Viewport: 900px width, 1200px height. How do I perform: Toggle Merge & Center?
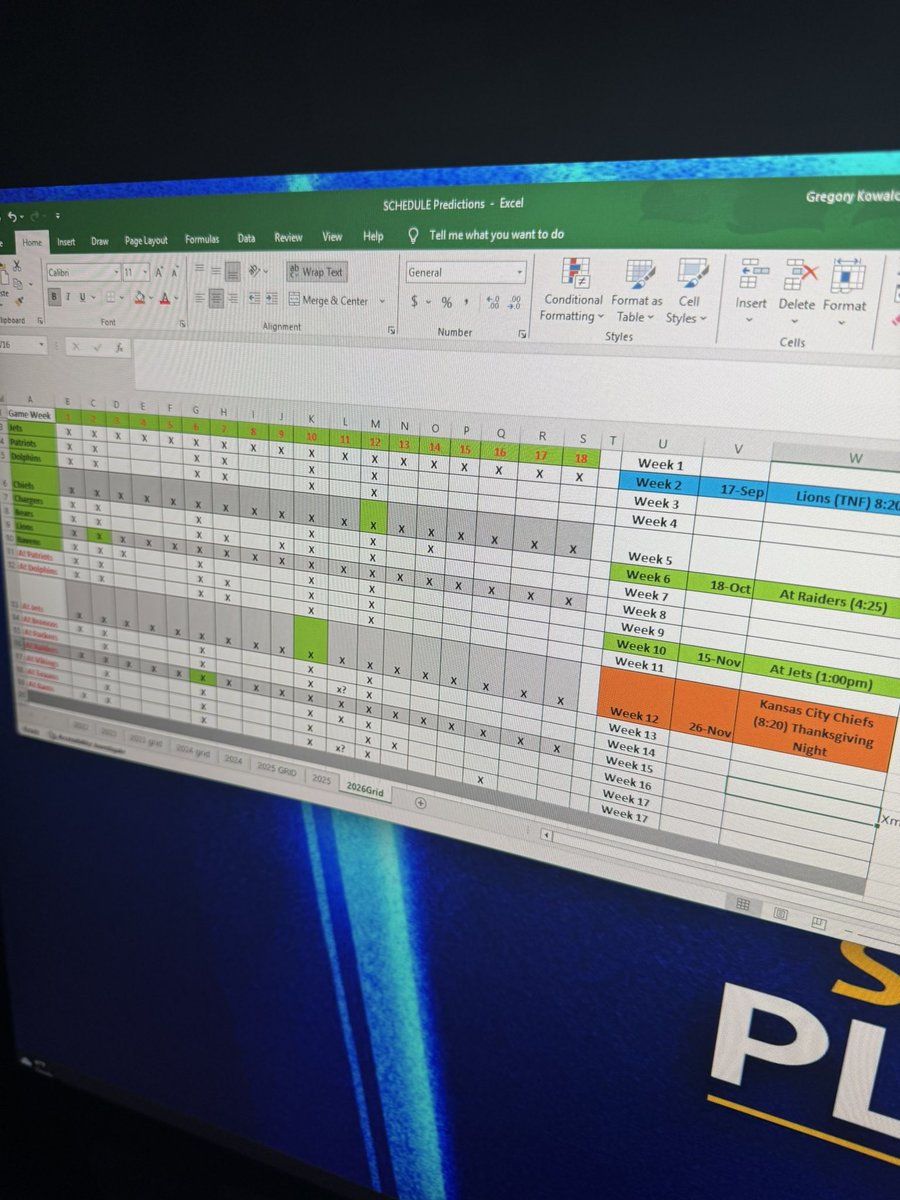pyautogui.click(x=329, y=300)
